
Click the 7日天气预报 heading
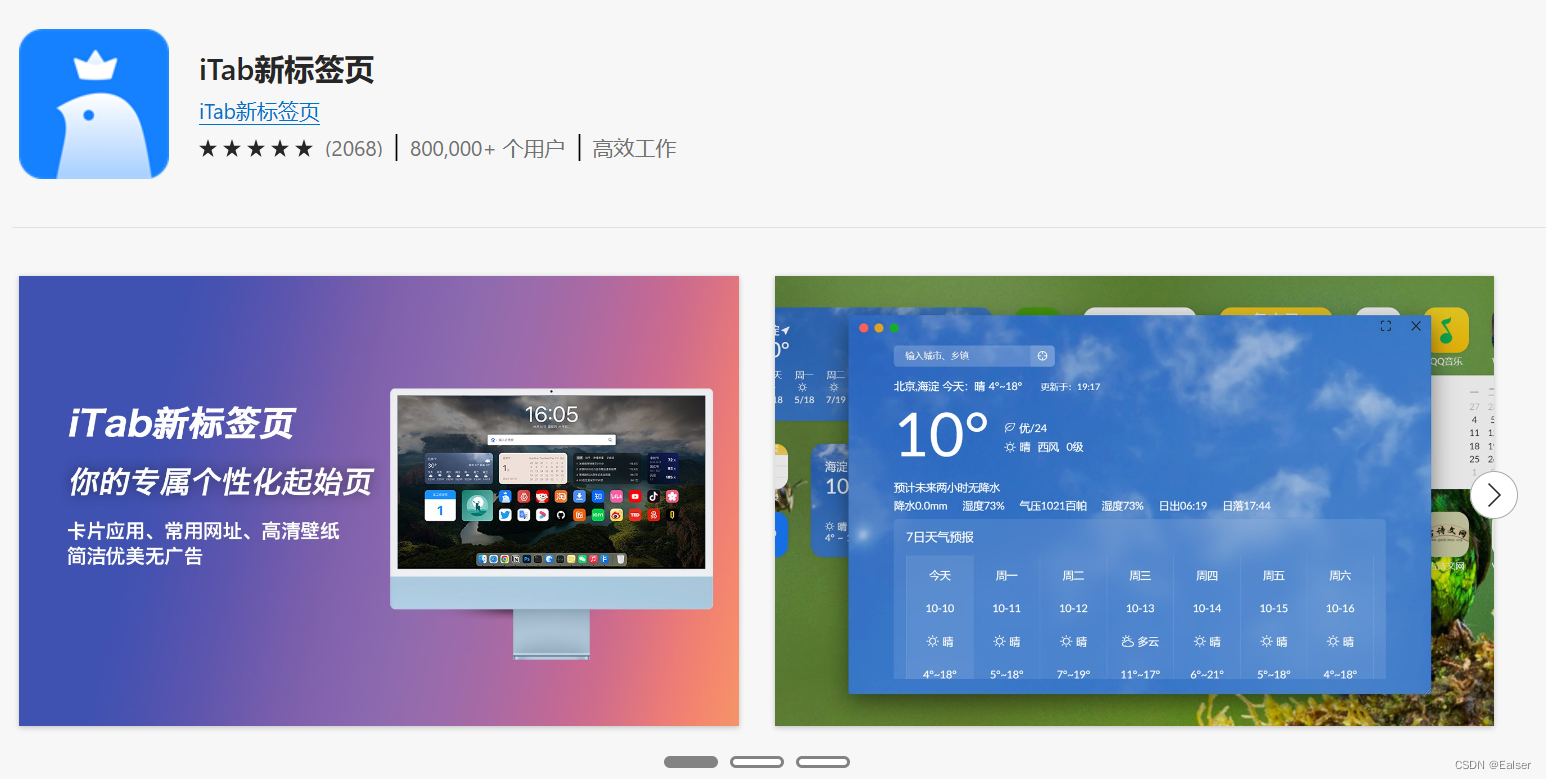940,537
